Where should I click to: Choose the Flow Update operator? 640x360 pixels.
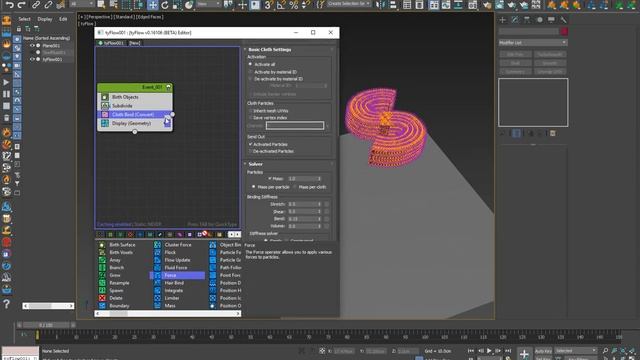click(177, 260)
